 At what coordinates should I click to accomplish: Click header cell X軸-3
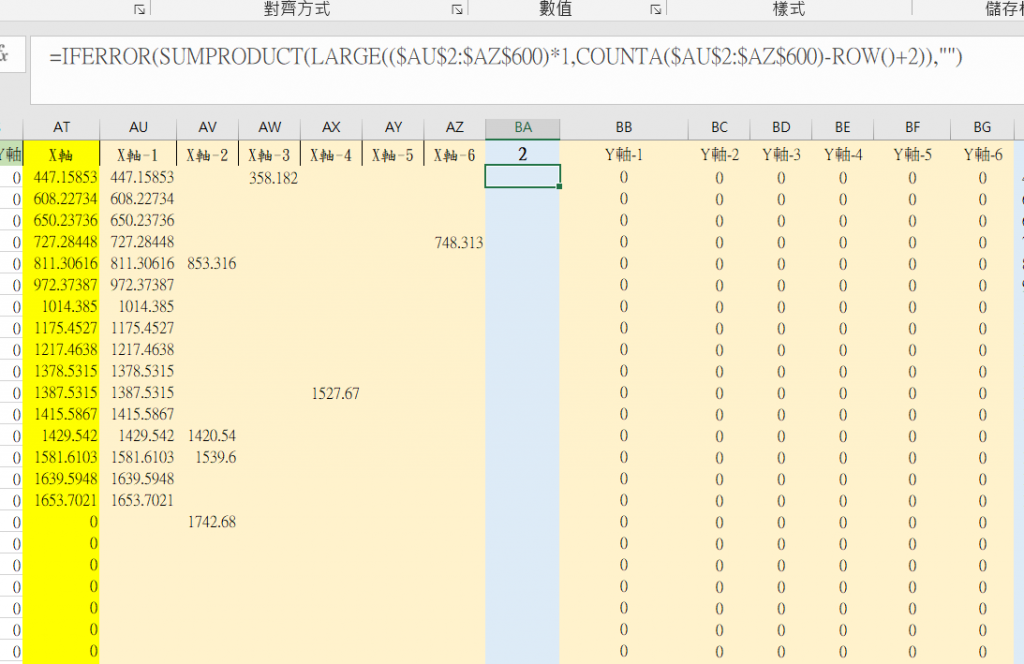(270, 155)
